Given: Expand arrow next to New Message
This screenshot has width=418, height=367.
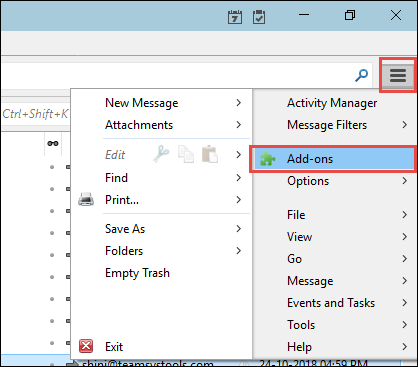Looking at the screenshot, I should click(x=238, y=103).
